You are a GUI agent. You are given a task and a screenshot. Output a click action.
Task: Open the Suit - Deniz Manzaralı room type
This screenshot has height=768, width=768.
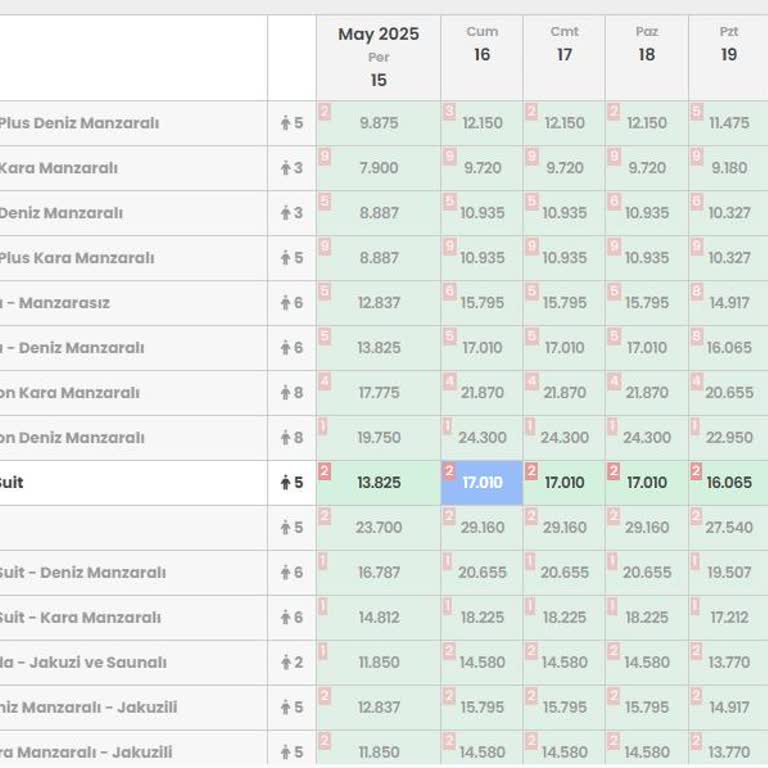point(82,573)
